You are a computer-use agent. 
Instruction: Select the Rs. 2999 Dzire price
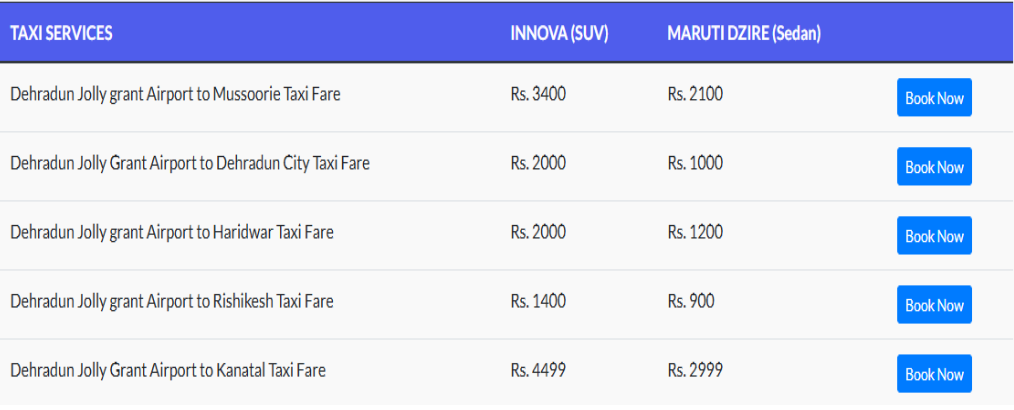695,370
